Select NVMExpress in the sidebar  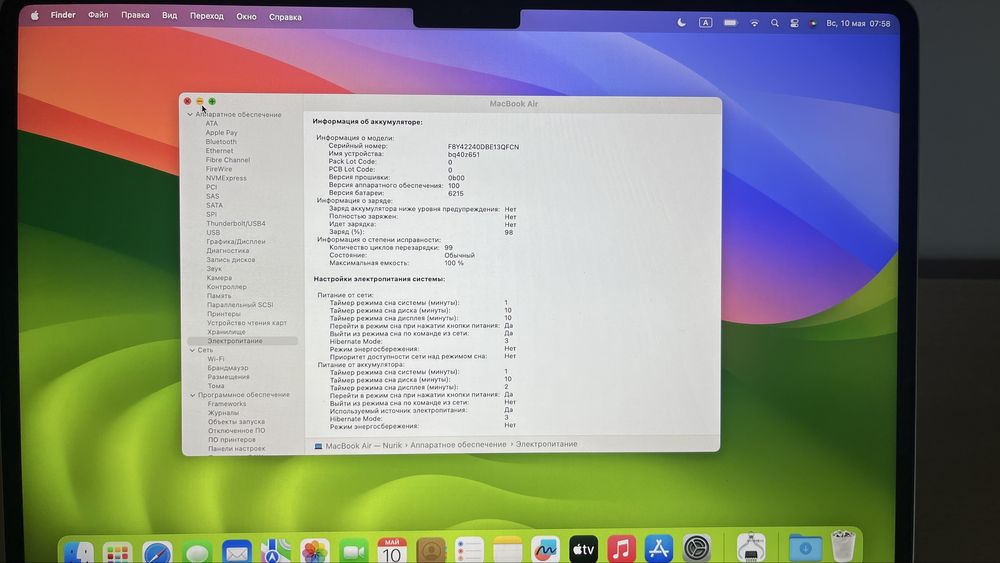pos(226,178)
